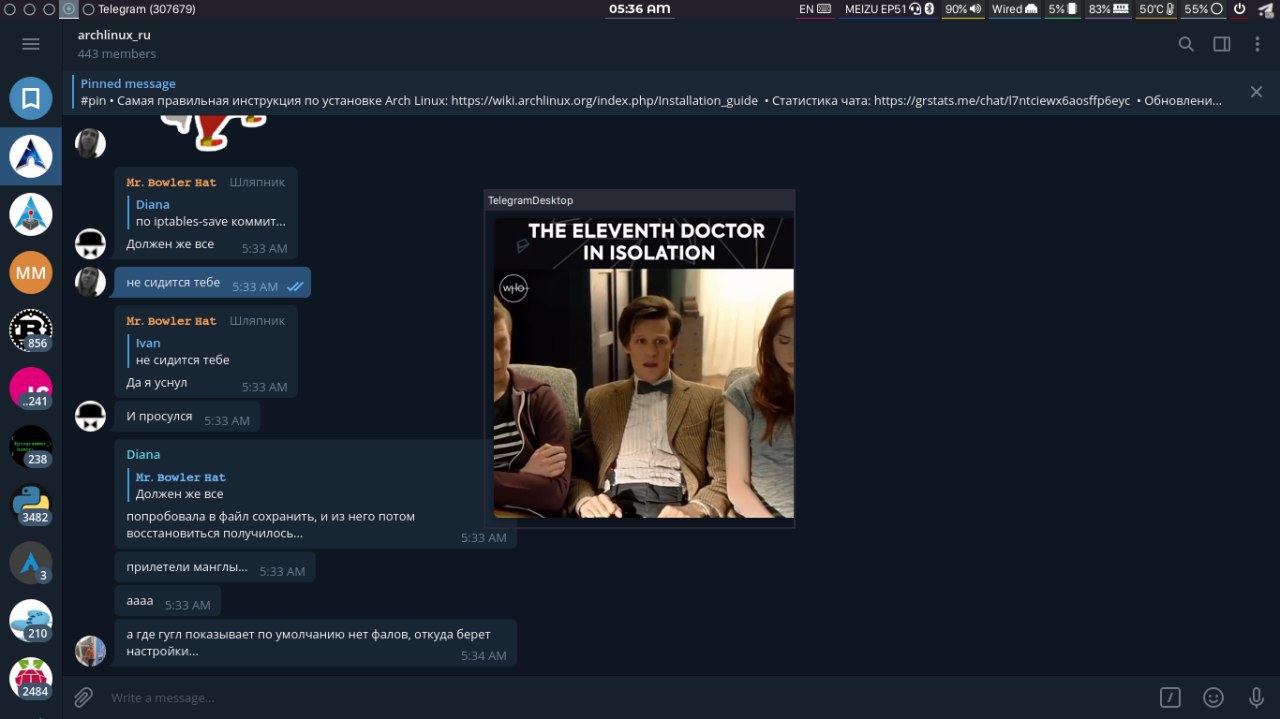Image resolution: width=1280 pixels, height=719 pixels.
Task: Open the archlinux_ru chat header info
Action: [x=117, y=44]
